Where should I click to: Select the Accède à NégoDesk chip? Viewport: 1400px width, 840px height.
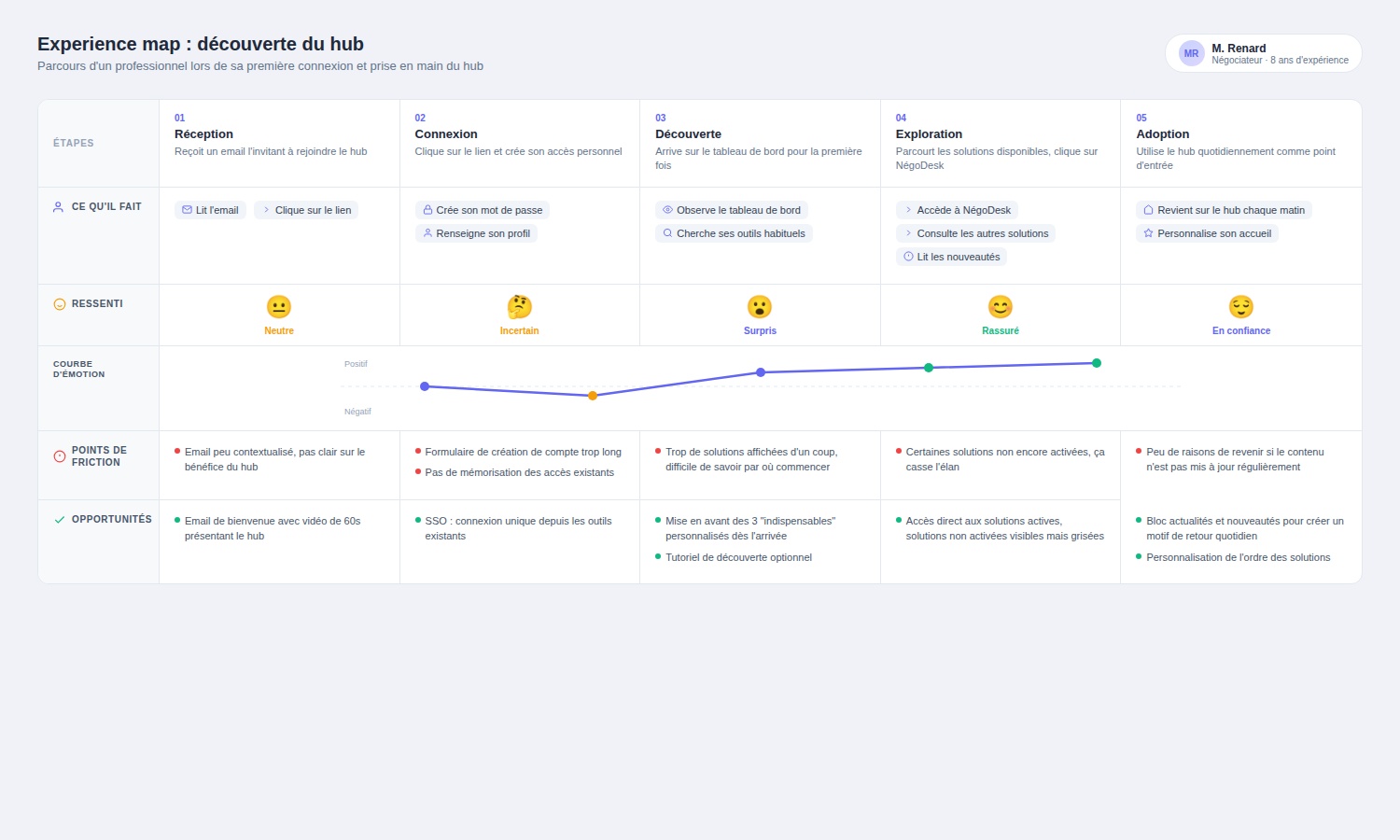[957, 210]
